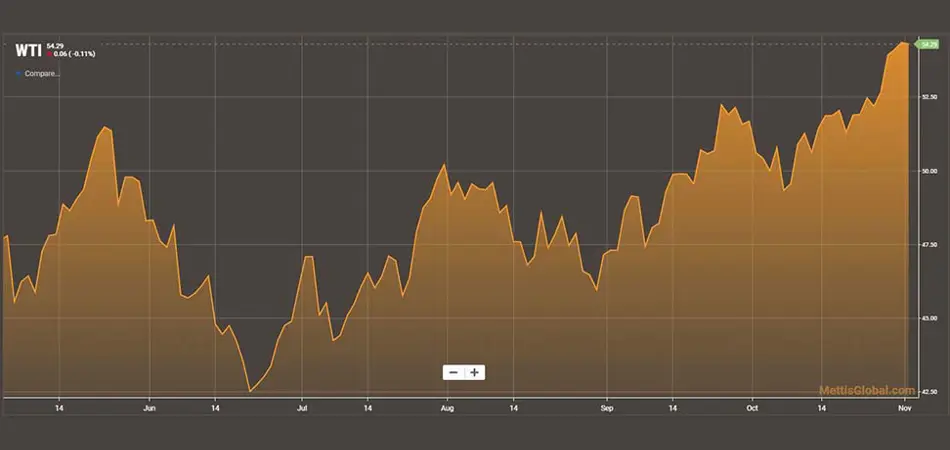The height and width of the screenshot is (450, 950).
Task: Zoom in with the plus button
Action: [x=475, y=372]
